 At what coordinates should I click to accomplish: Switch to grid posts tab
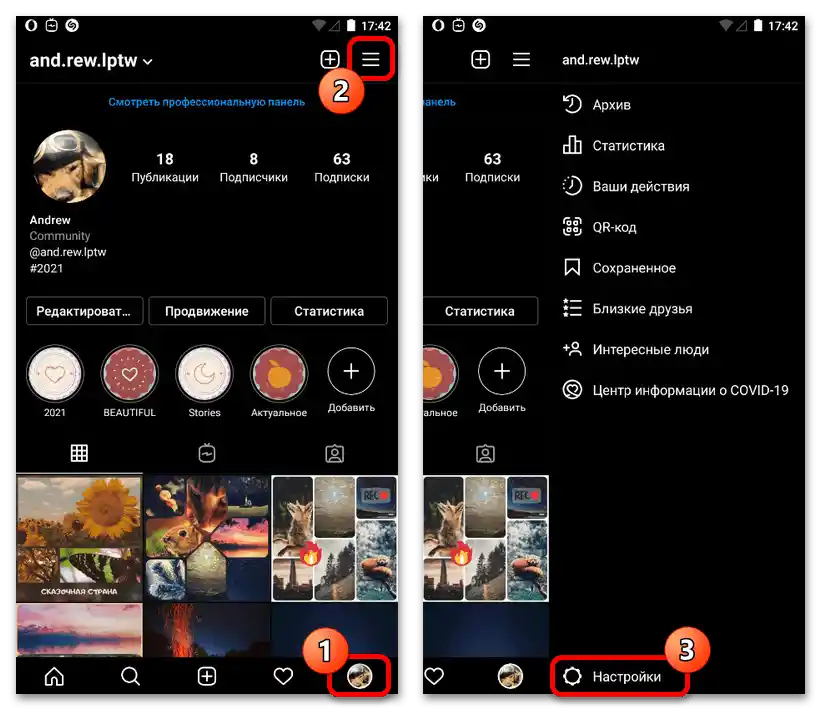(79, 453)
